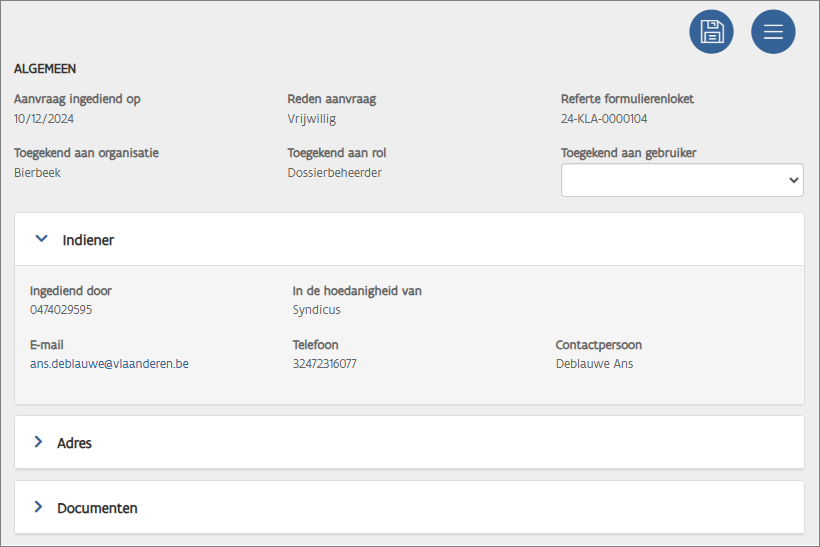The width and height of the screenshot is (820, 547).
Task: Click the Indiener panel title
Action: click(x=88, y=240)
